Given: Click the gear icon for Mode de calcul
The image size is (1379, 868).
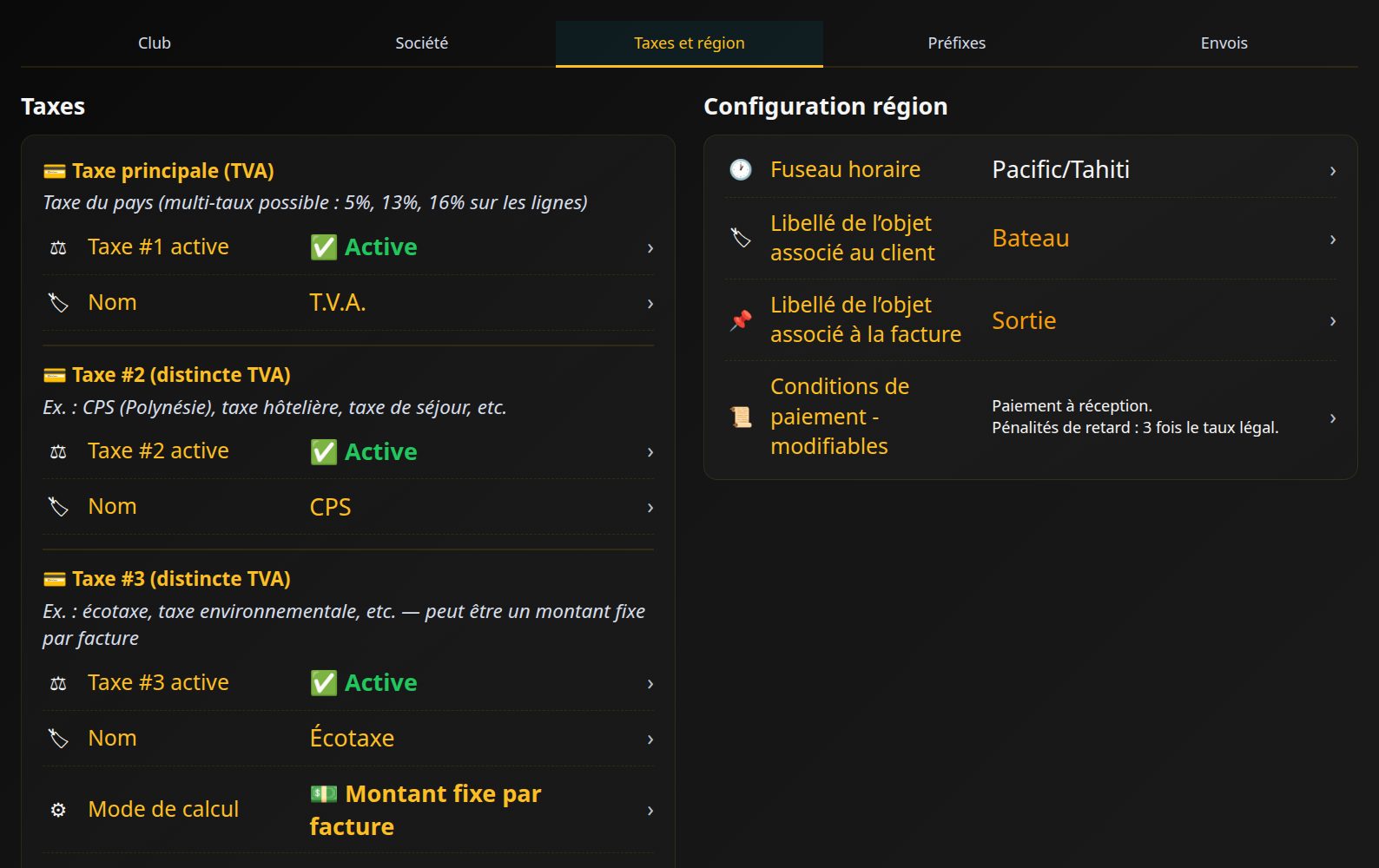Looking at the screenshot, I should 58,810.
